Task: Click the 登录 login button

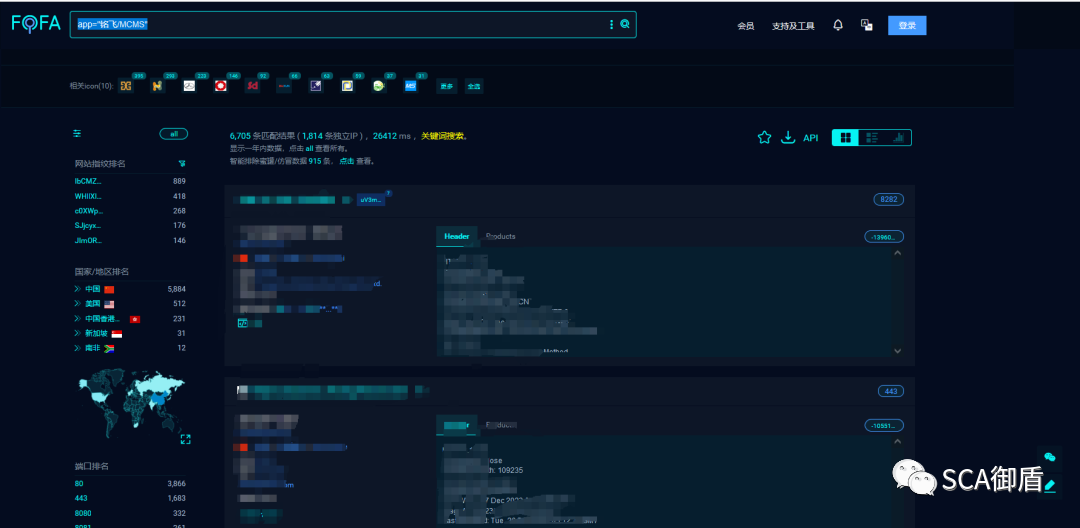Action: pos(907,25)
